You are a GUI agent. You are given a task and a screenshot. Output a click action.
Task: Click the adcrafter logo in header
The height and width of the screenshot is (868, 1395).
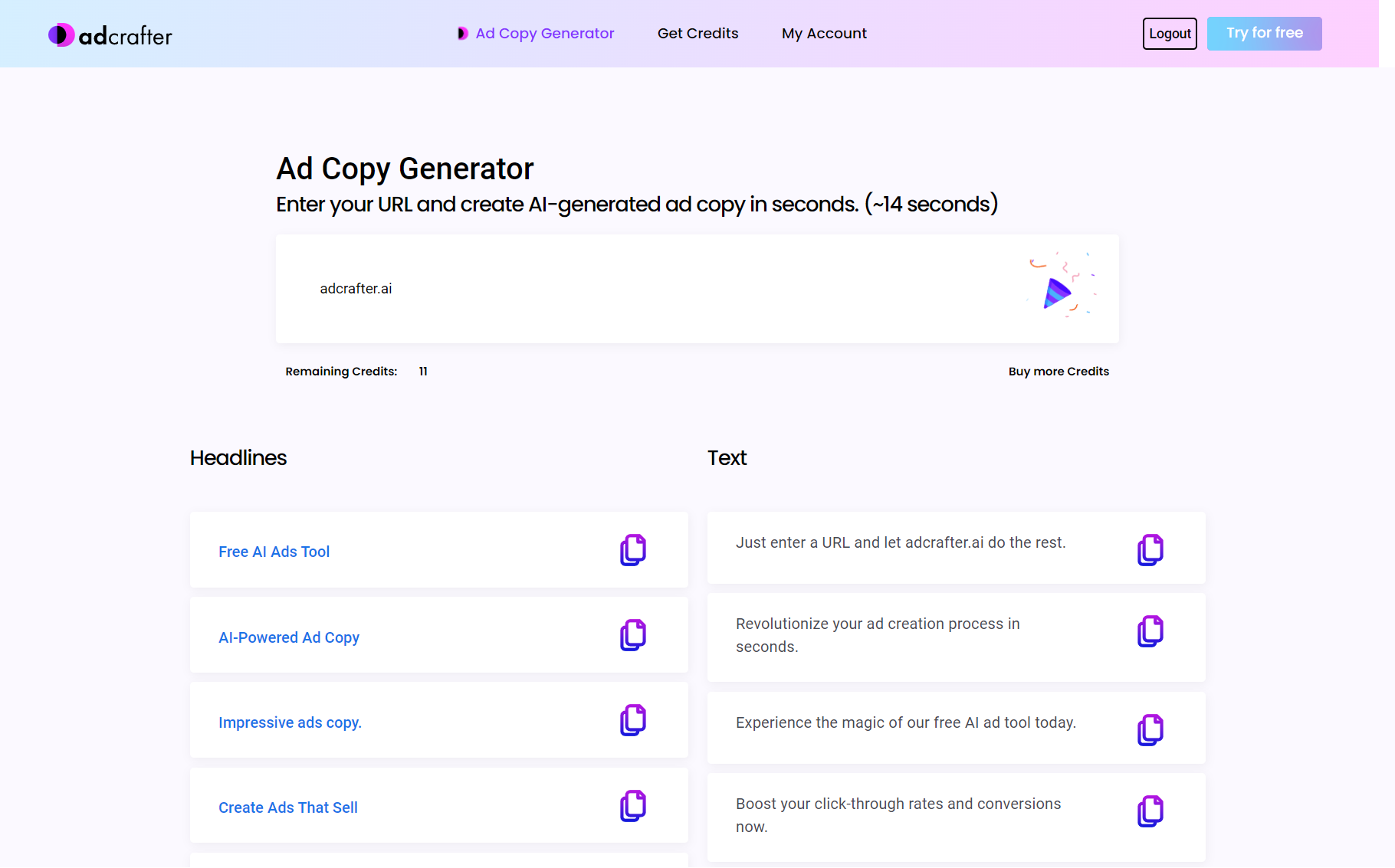coord(110,35)
